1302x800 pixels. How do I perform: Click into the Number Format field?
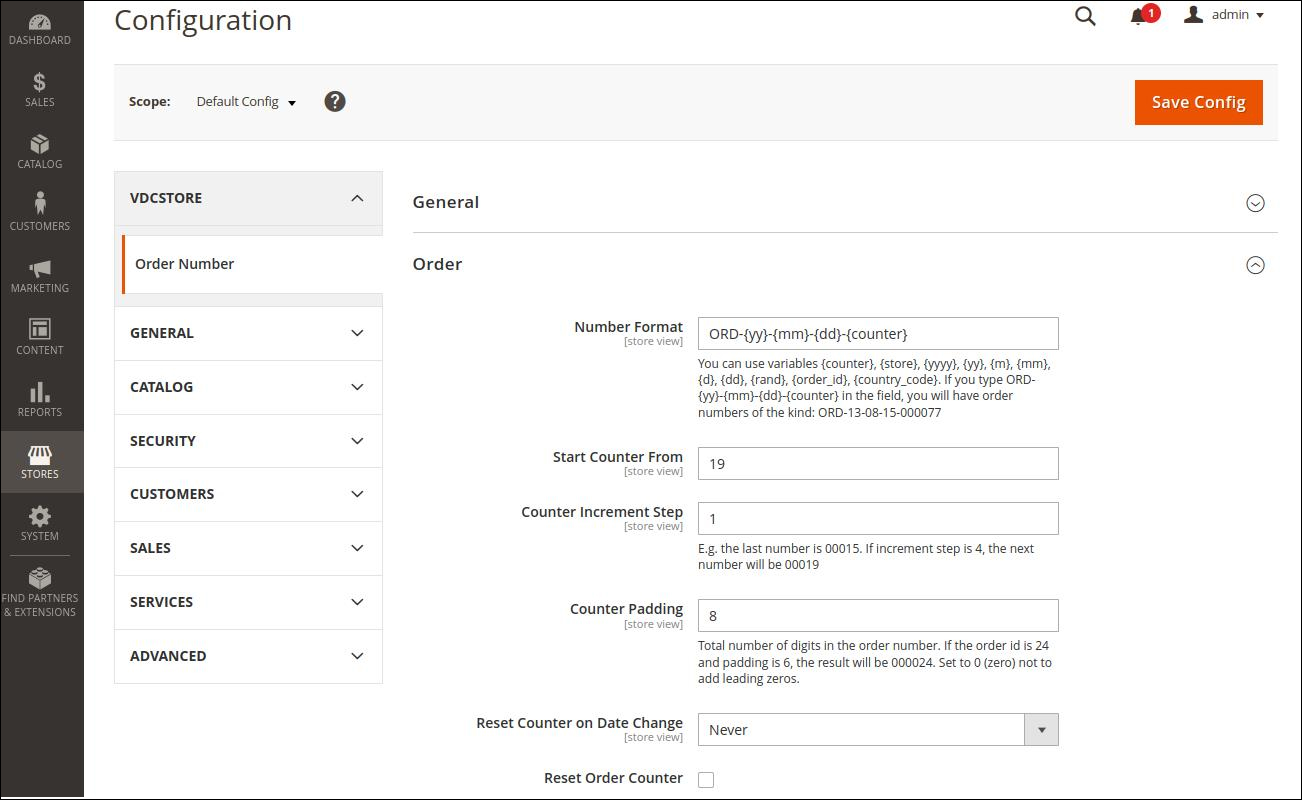[x=877, y=334]
